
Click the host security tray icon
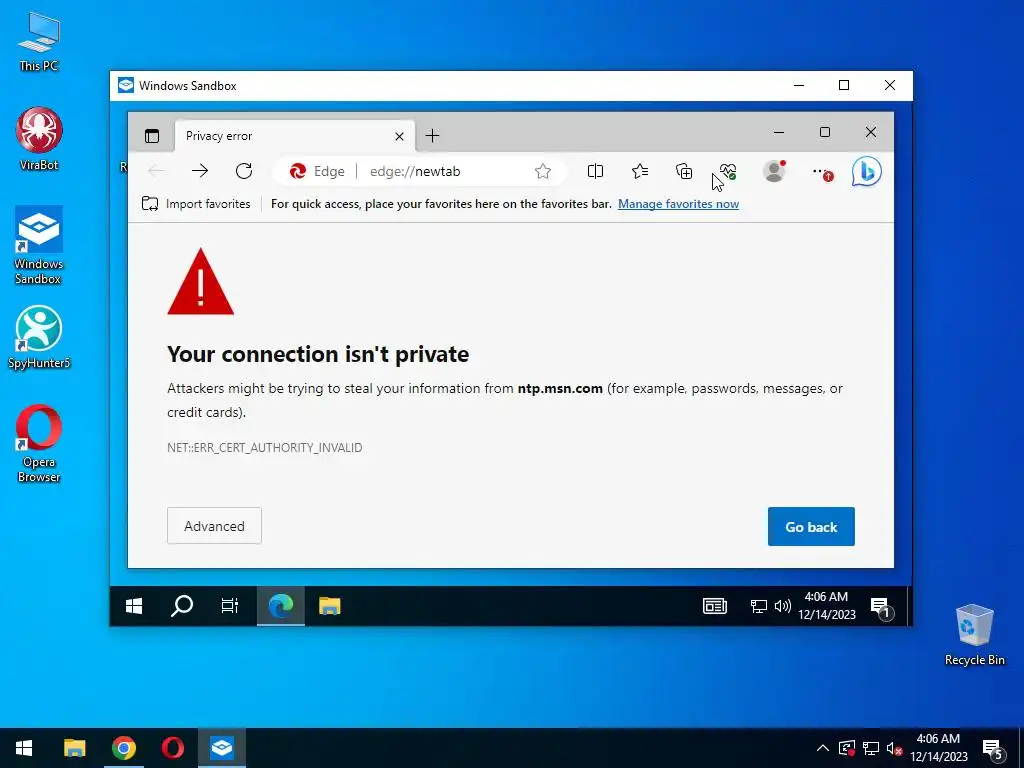(846, 748)
